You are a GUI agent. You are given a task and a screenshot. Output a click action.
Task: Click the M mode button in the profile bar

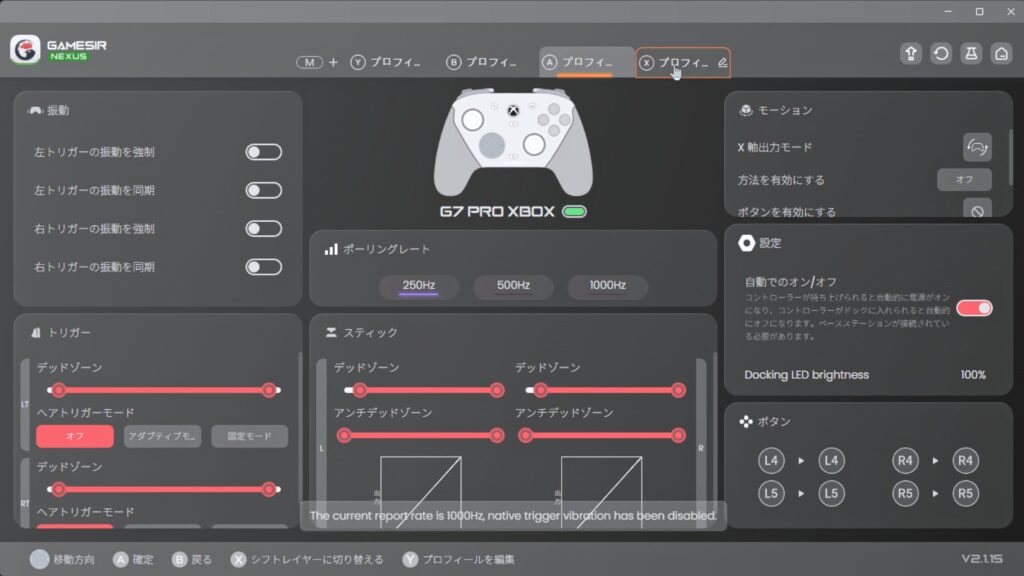pos(310,62)
